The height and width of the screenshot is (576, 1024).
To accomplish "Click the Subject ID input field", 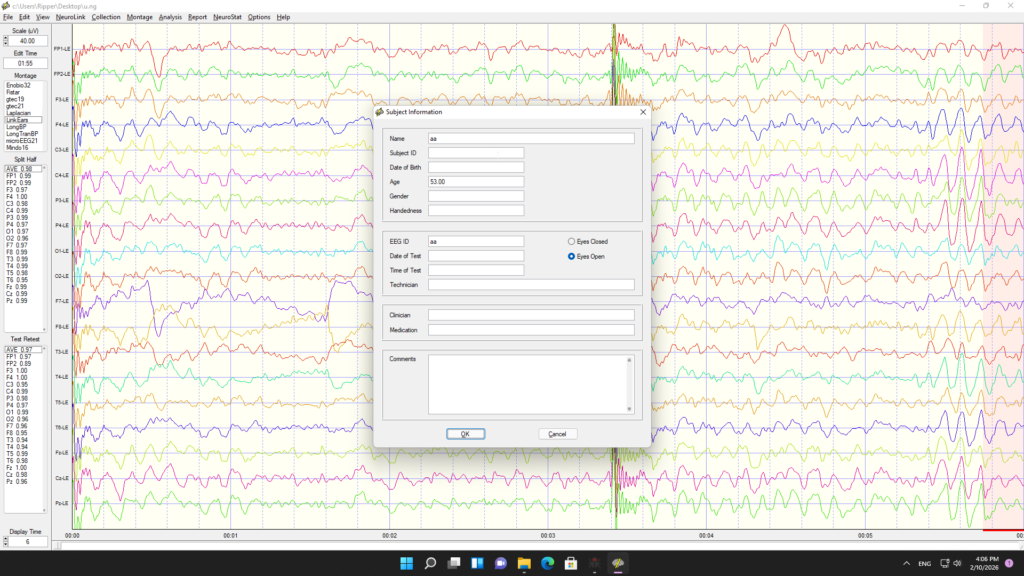I will [476, 153].
